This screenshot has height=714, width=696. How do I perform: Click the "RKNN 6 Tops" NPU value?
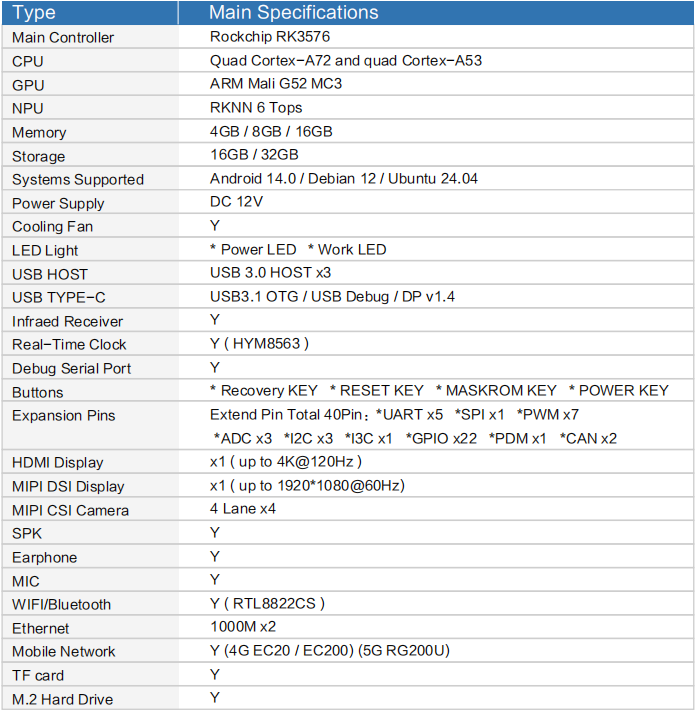coord(256,108)
